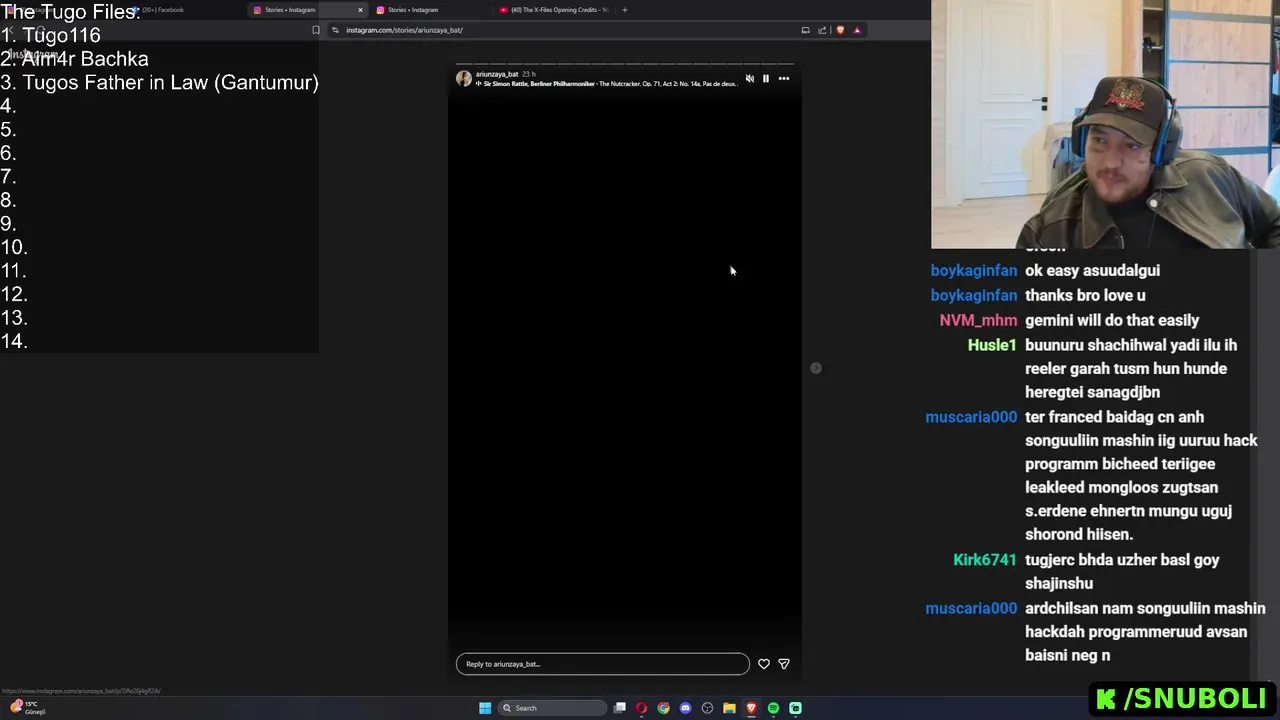
Task: Open Discord from the taskbar
Action: pyautogui.click(x=685, y=708)
